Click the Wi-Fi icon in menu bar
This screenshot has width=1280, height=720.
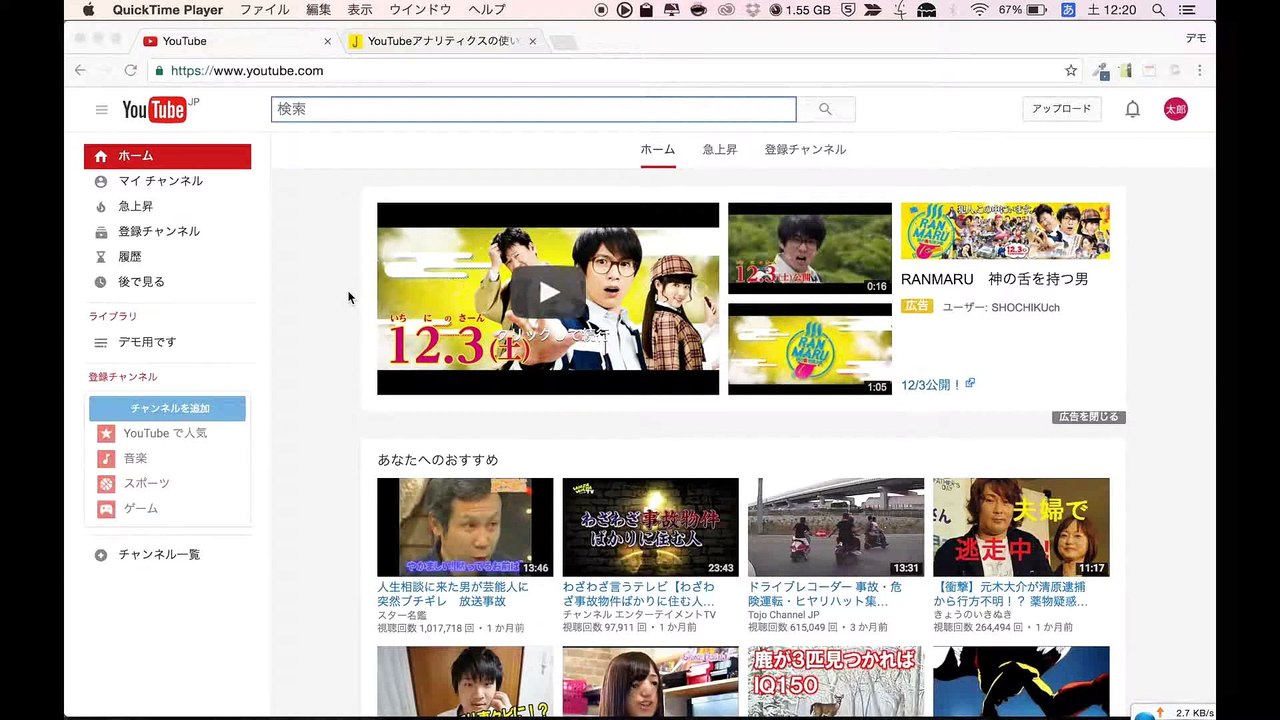point(979,10)
